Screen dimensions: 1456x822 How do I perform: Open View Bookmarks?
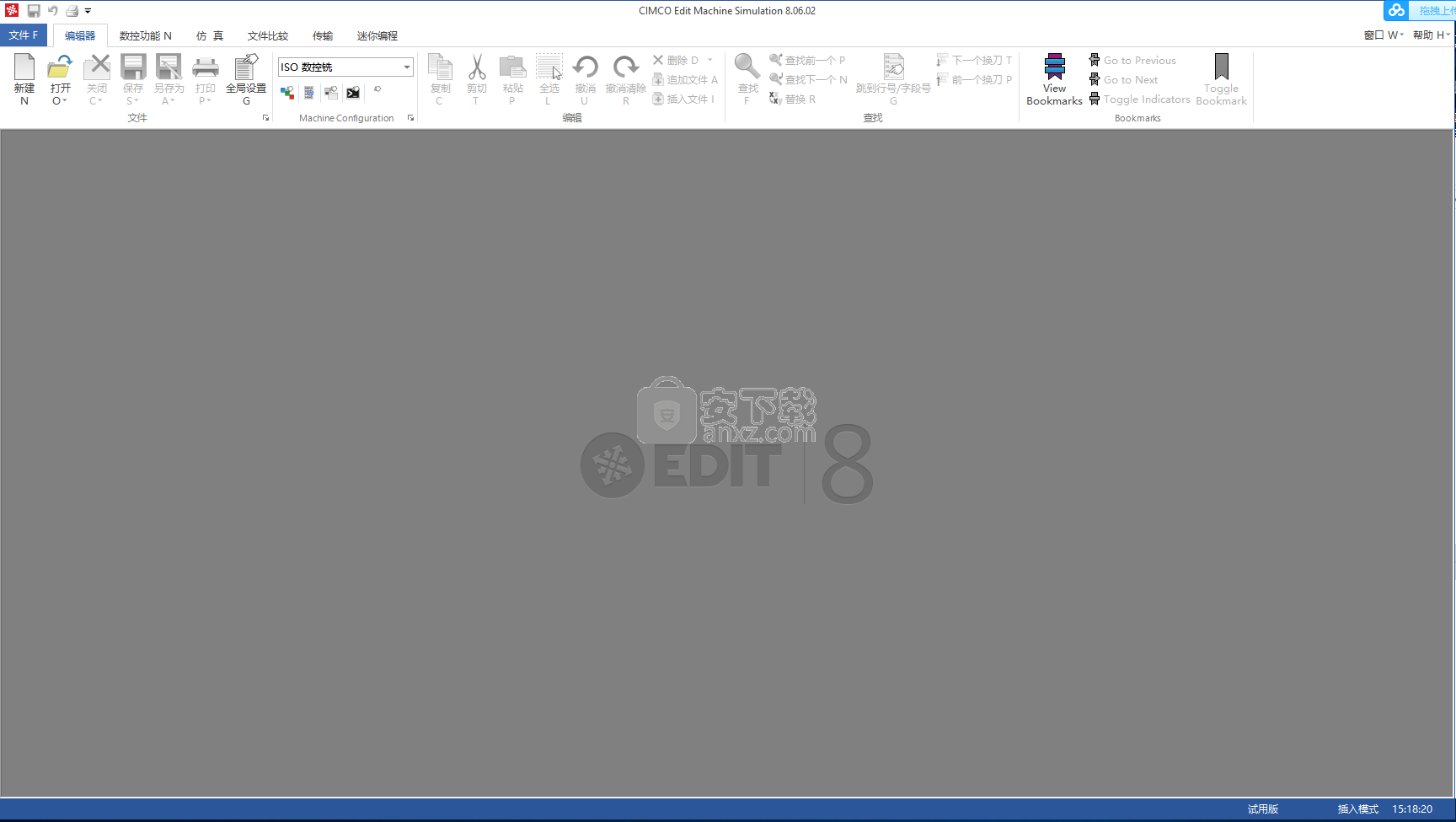(x=1054, y=79)
